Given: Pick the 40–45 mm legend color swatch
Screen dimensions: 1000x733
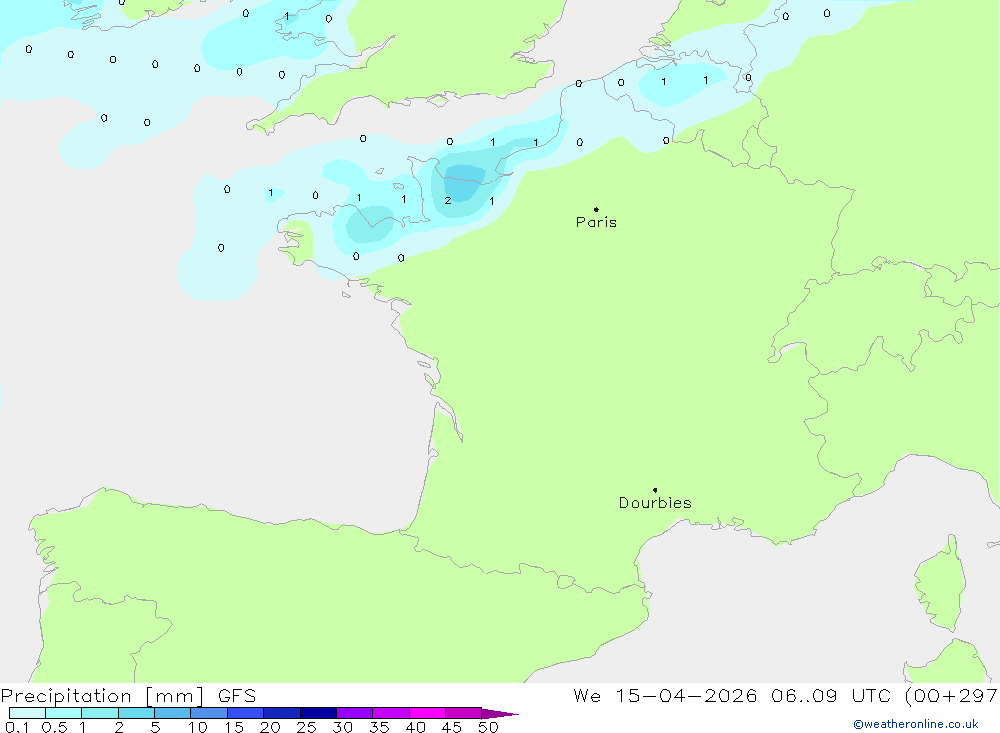Looking at the screenshot, I should pyautogui.click(x=427, y=713).
